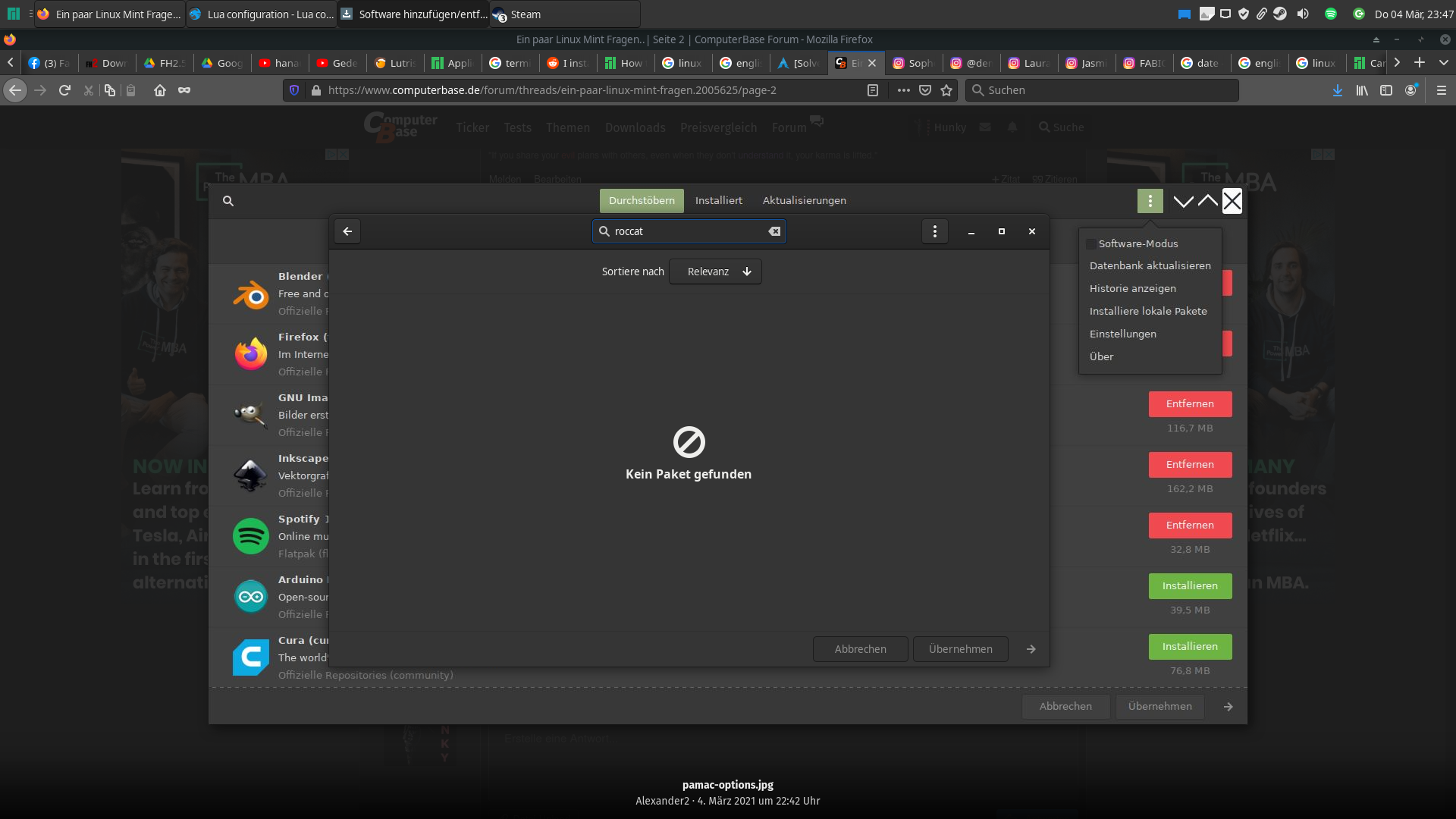Click the Firefox home button
Screen dimensions: 1456x819
[159, 90]
